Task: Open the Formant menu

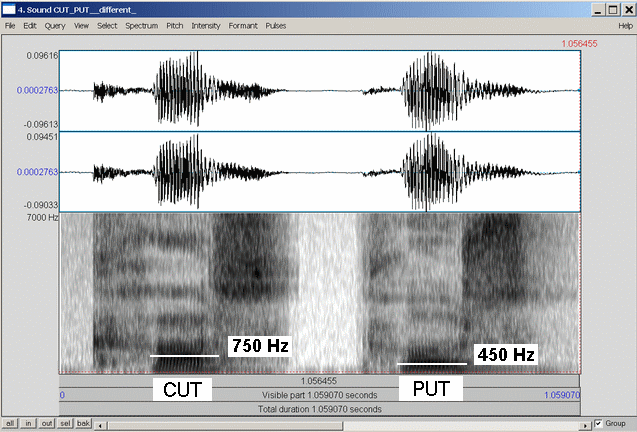Action: pyautogui.click(x=241, y=24)
